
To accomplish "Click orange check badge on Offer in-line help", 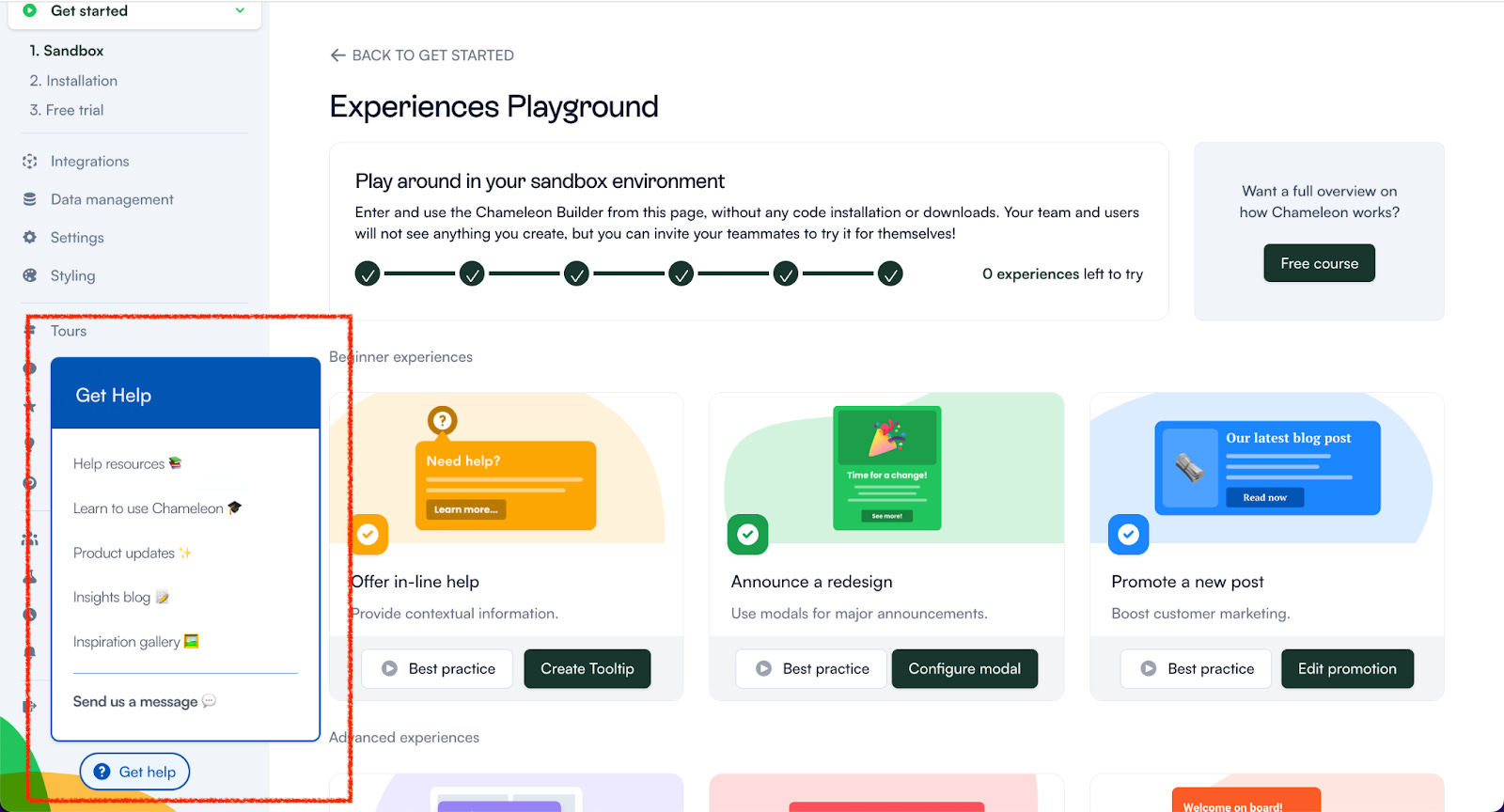I will pyautogui.click(x=368, y=534).
